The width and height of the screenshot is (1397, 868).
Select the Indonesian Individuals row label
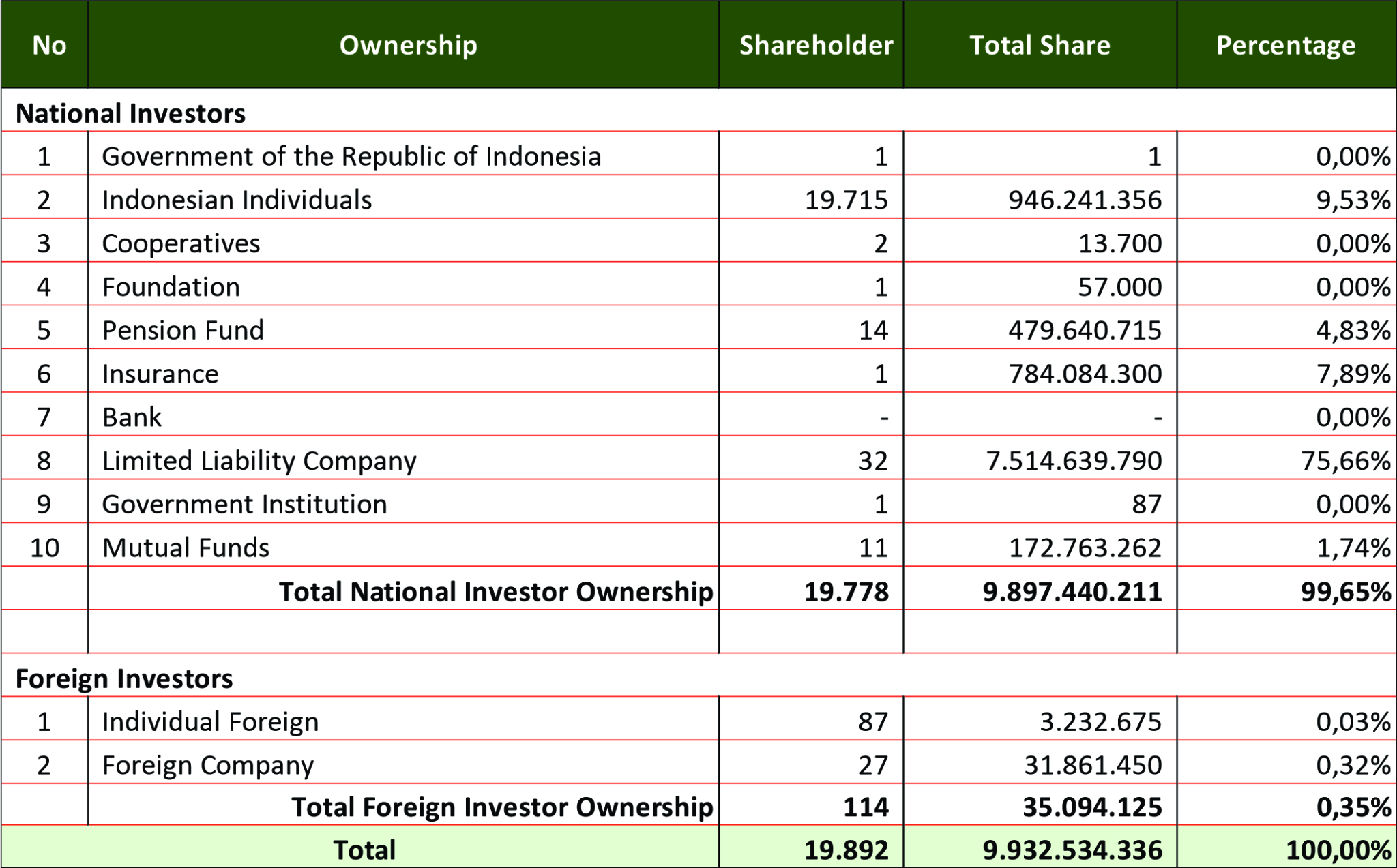237,200
